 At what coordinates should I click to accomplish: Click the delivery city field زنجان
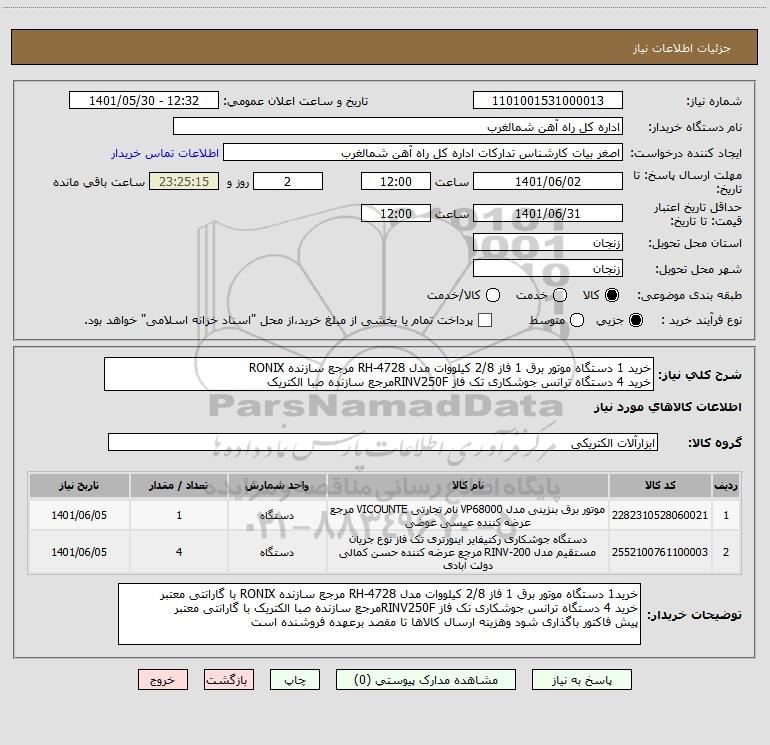click(x=548, y=268)
